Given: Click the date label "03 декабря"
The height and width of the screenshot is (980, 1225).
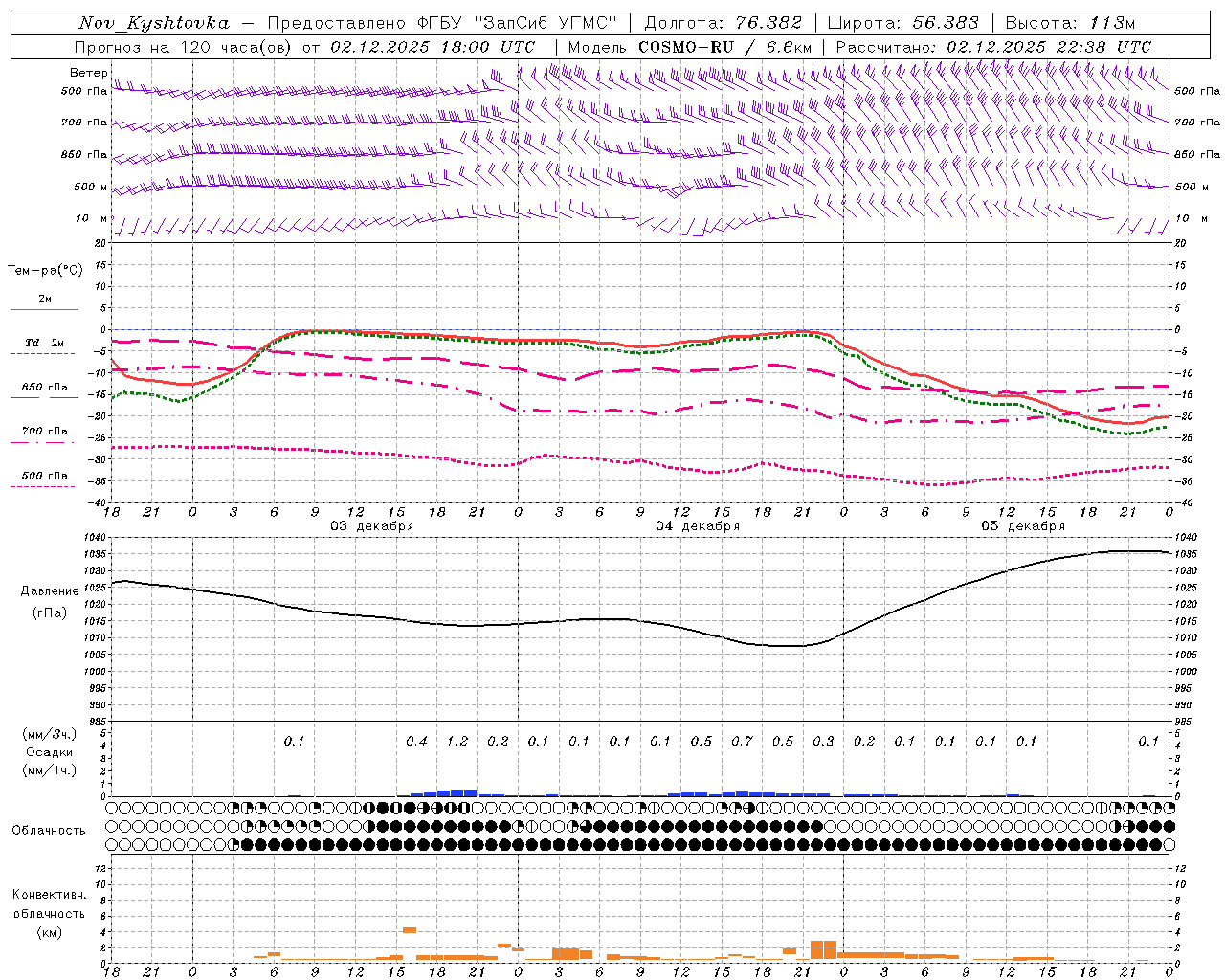Looking at the screenshot, I should tap(372, 526).
